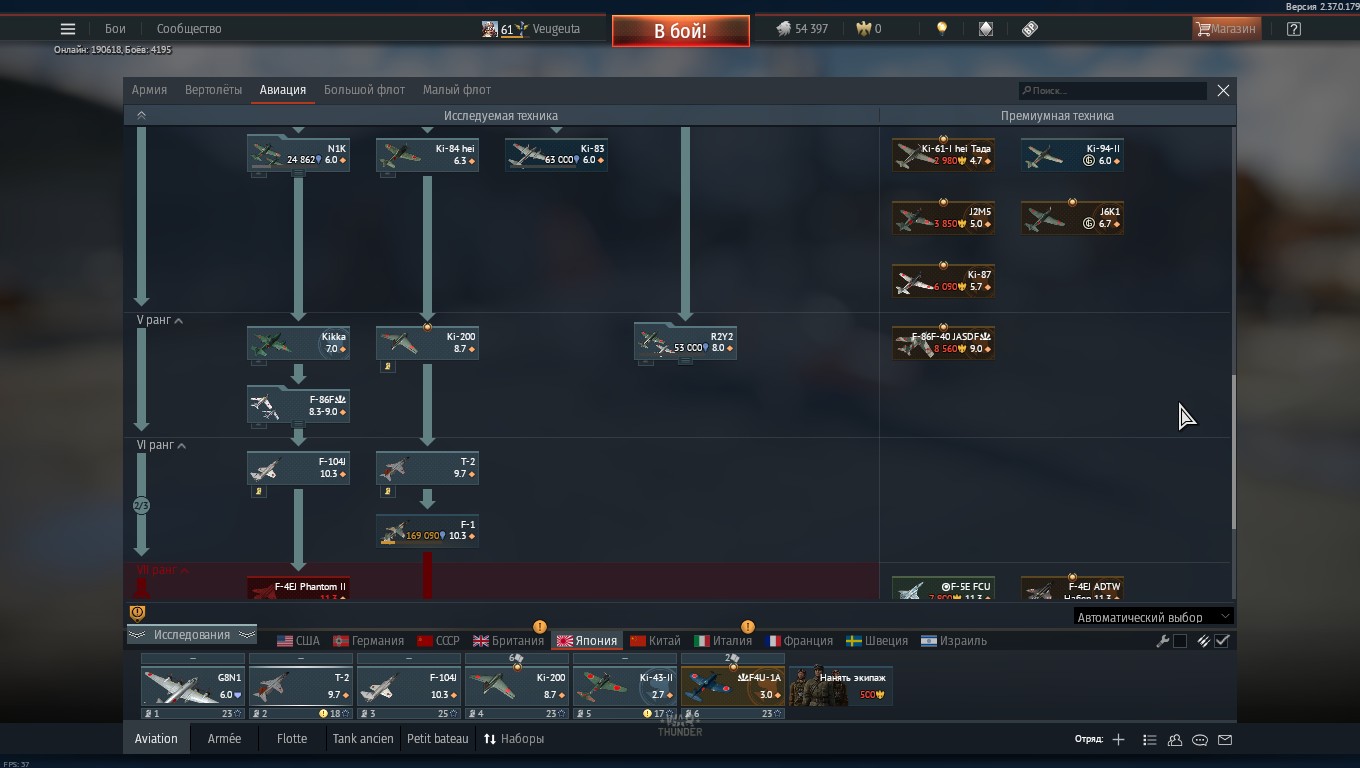This screenshot has height=768, width=1360.
Task: Open the hamburger main menu
Action: (x=67, y=29)
